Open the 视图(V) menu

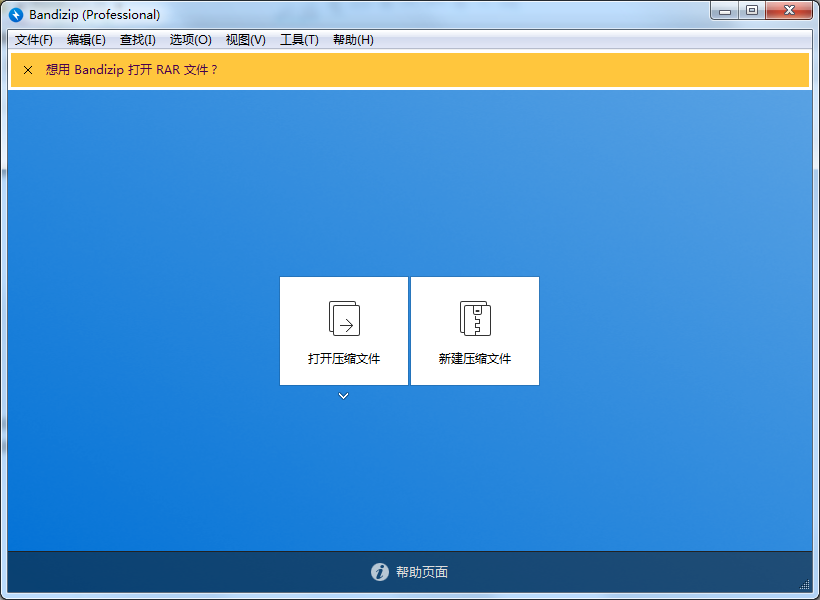click(245, 40)
